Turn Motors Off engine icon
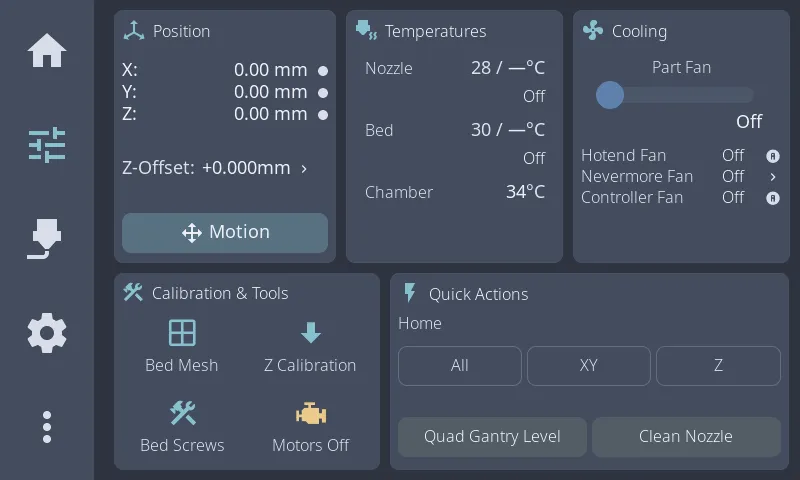Screen dimensions: 800x480 coord(311,413)
